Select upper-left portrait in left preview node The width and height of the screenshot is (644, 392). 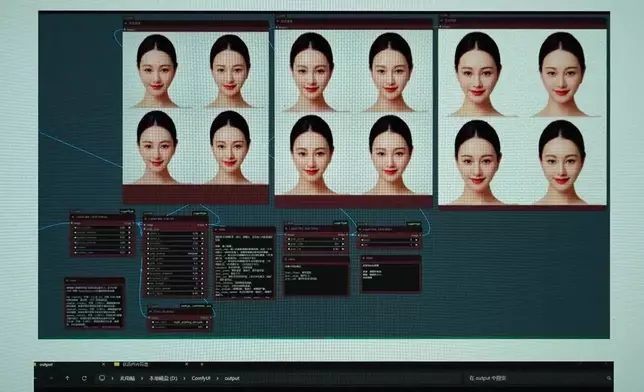157,71
